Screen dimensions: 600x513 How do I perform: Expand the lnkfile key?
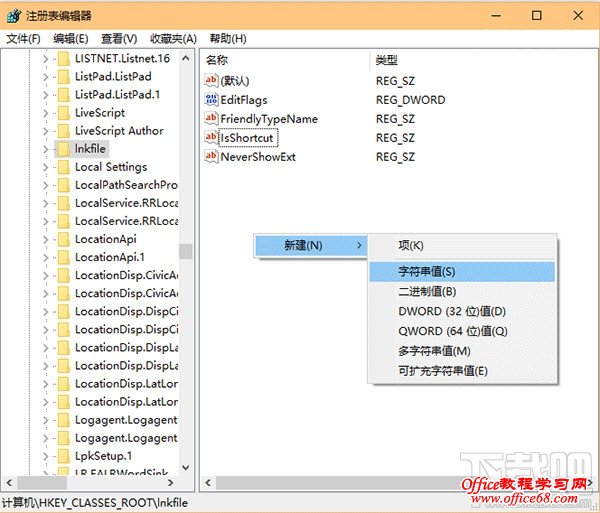click(x=46, y=149)
